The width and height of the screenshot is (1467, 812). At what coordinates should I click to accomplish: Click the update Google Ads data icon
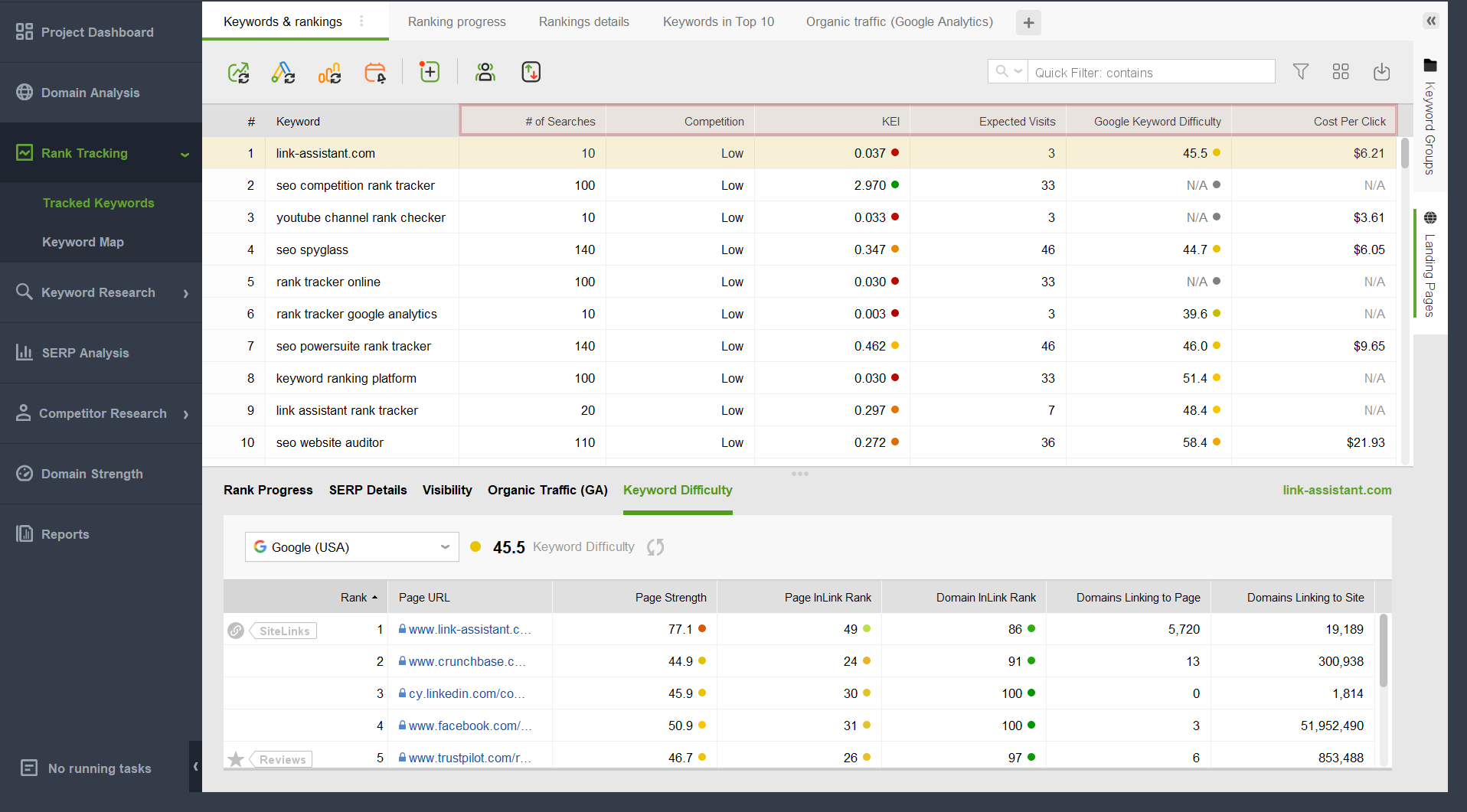[x=283, y=73]
